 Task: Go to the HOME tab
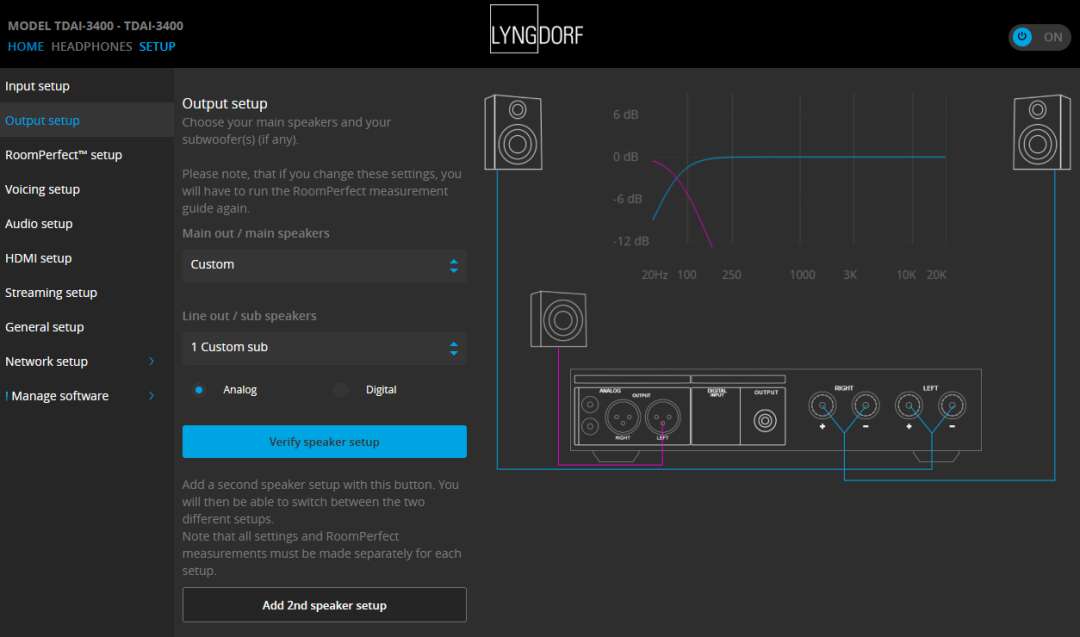tap(26, 47)
